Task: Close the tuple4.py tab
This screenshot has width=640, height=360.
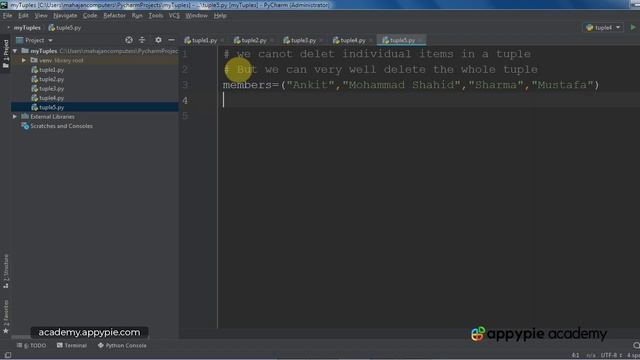Action: click(x=371, y=40)
